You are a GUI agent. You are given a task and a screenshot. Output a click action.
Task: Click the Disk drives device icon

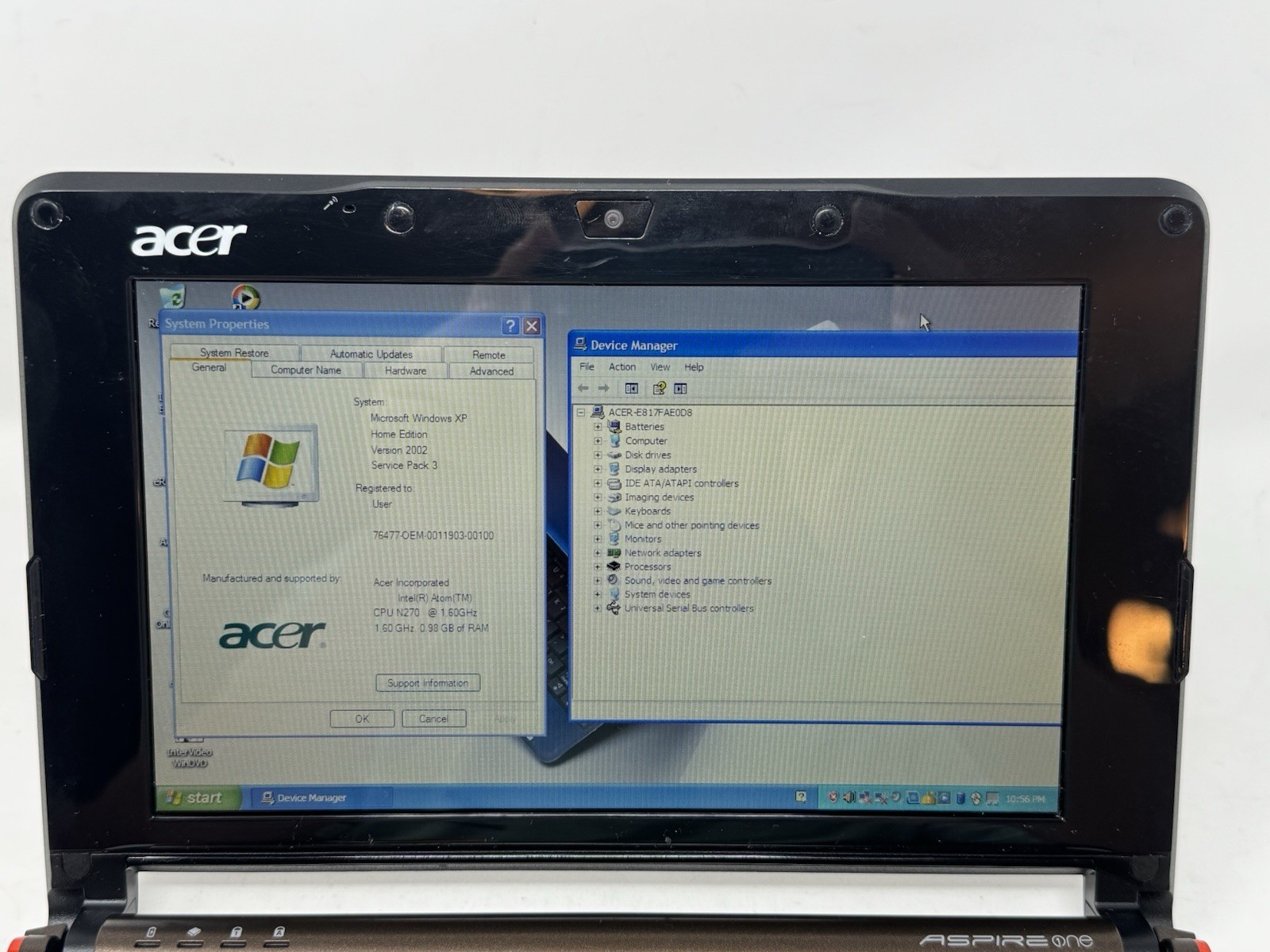point(614,455)
